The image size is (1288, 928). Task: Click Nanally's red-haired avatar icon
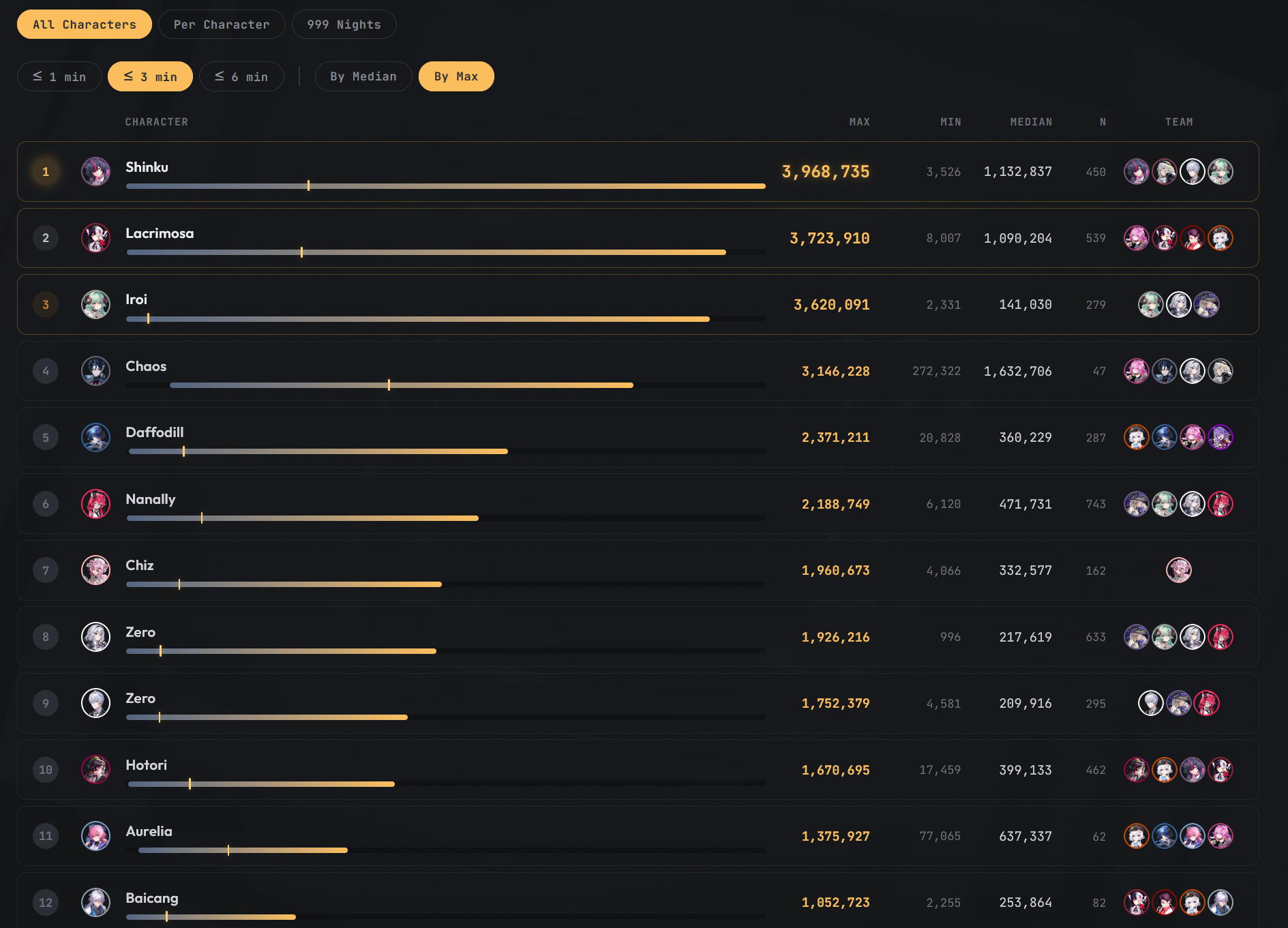[95, 504]
